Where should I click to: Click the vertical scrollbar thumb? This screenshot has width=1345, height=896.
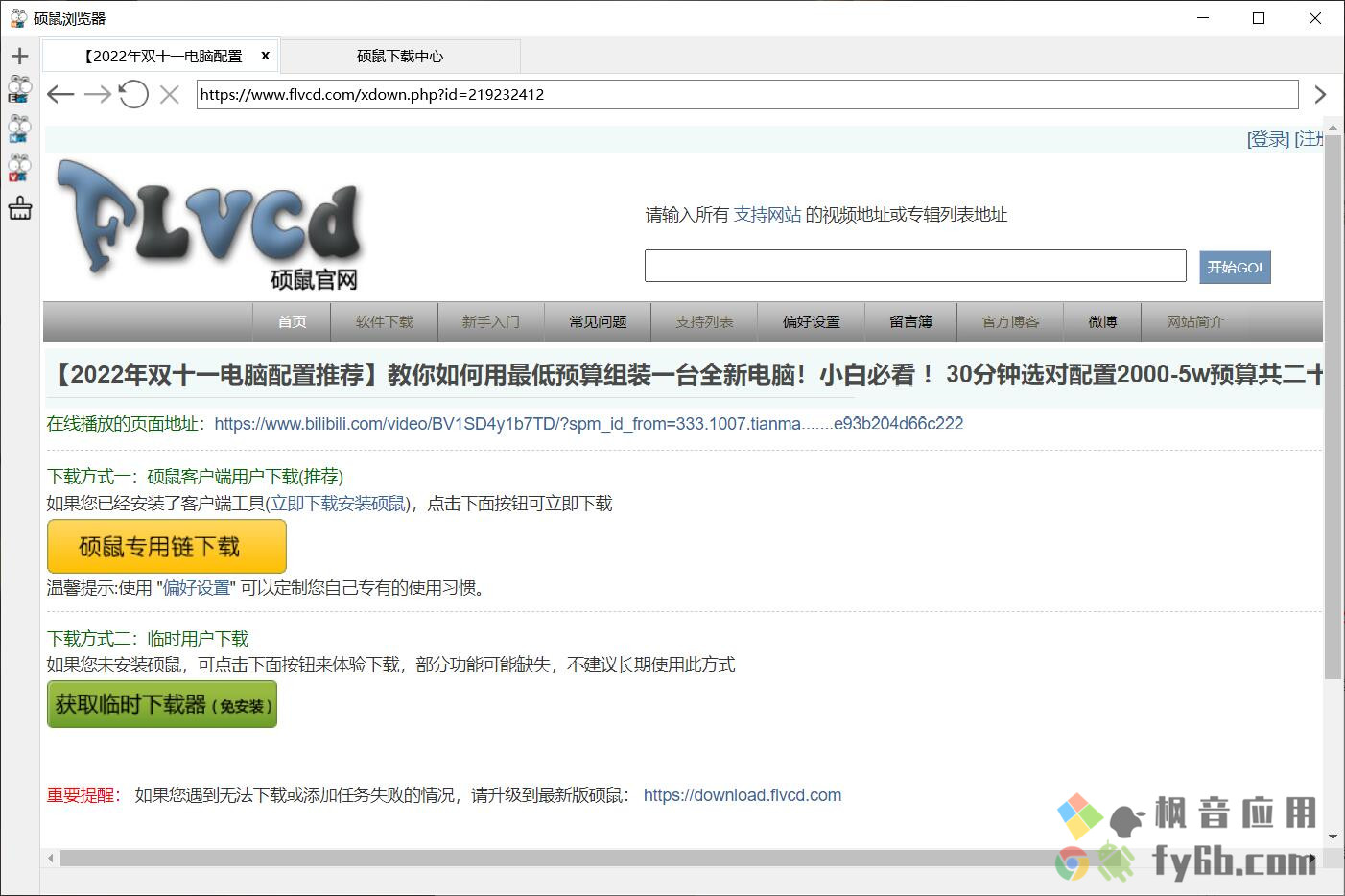pos(1333,408)
